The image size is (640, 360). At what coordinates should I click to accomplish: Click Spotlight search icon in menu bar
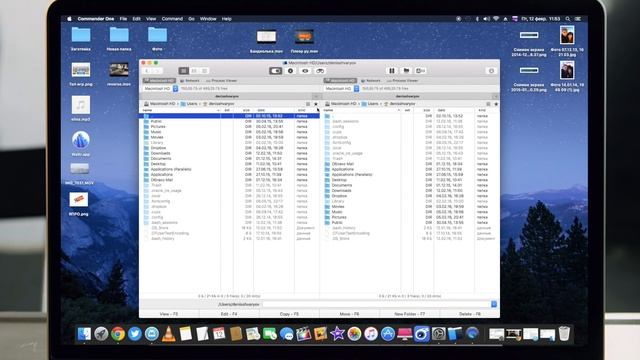click(x=568, y=19)
